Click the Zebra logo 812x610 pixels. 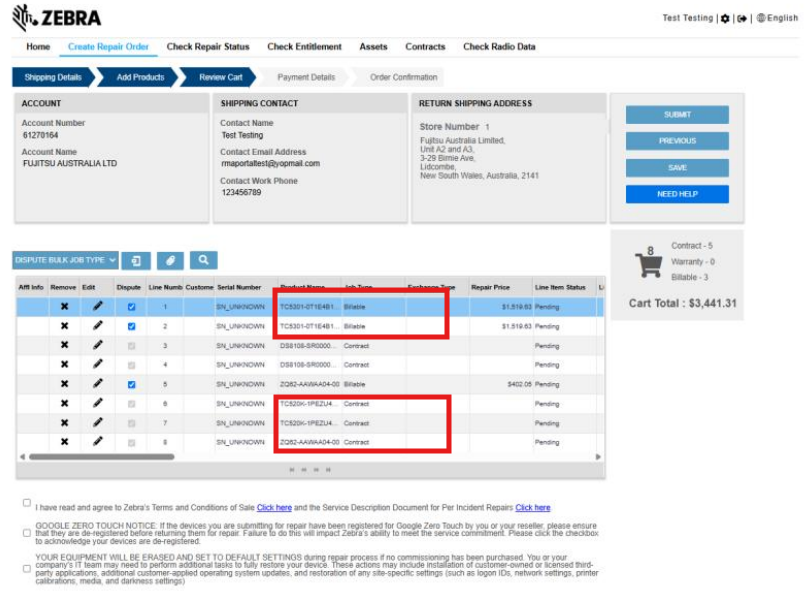point(56,18)
